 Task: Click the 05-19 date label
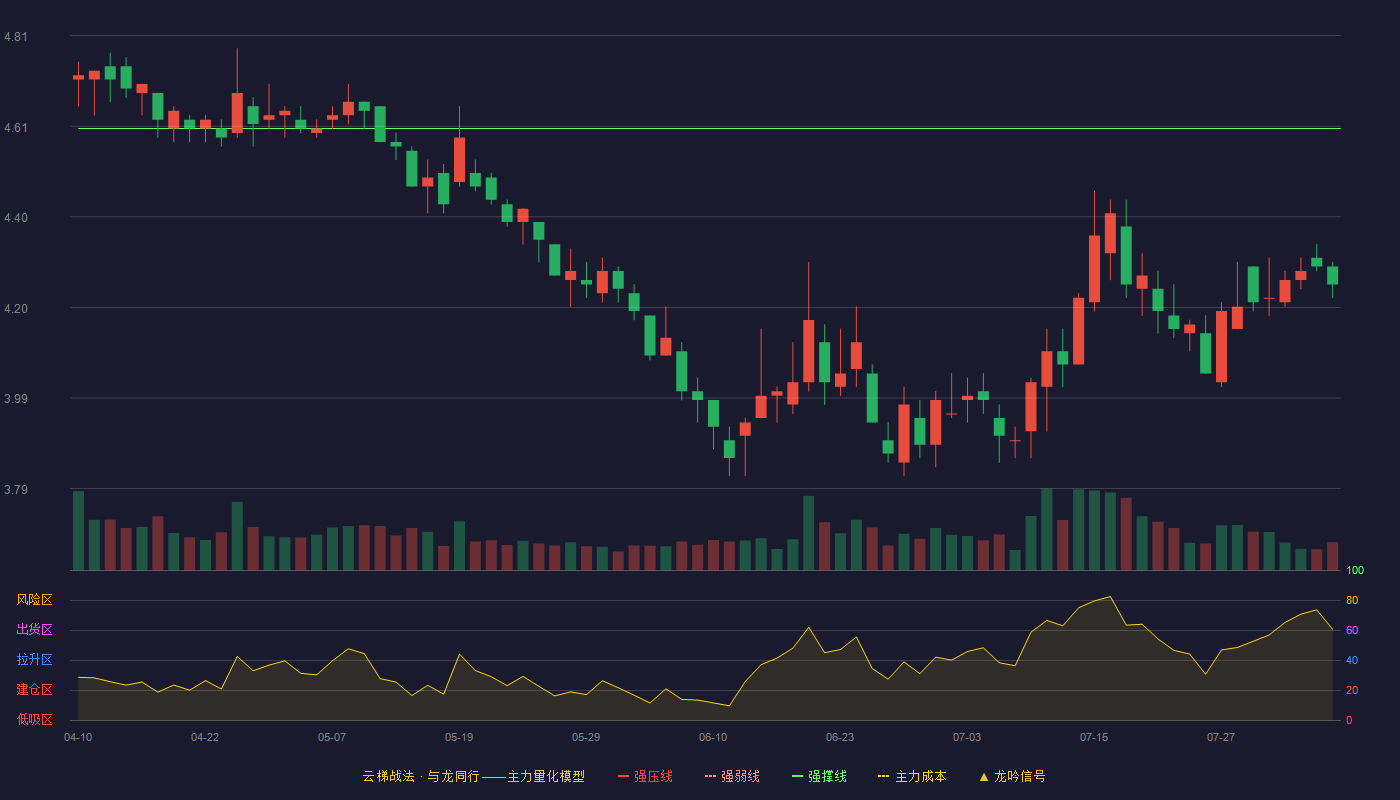459,737
